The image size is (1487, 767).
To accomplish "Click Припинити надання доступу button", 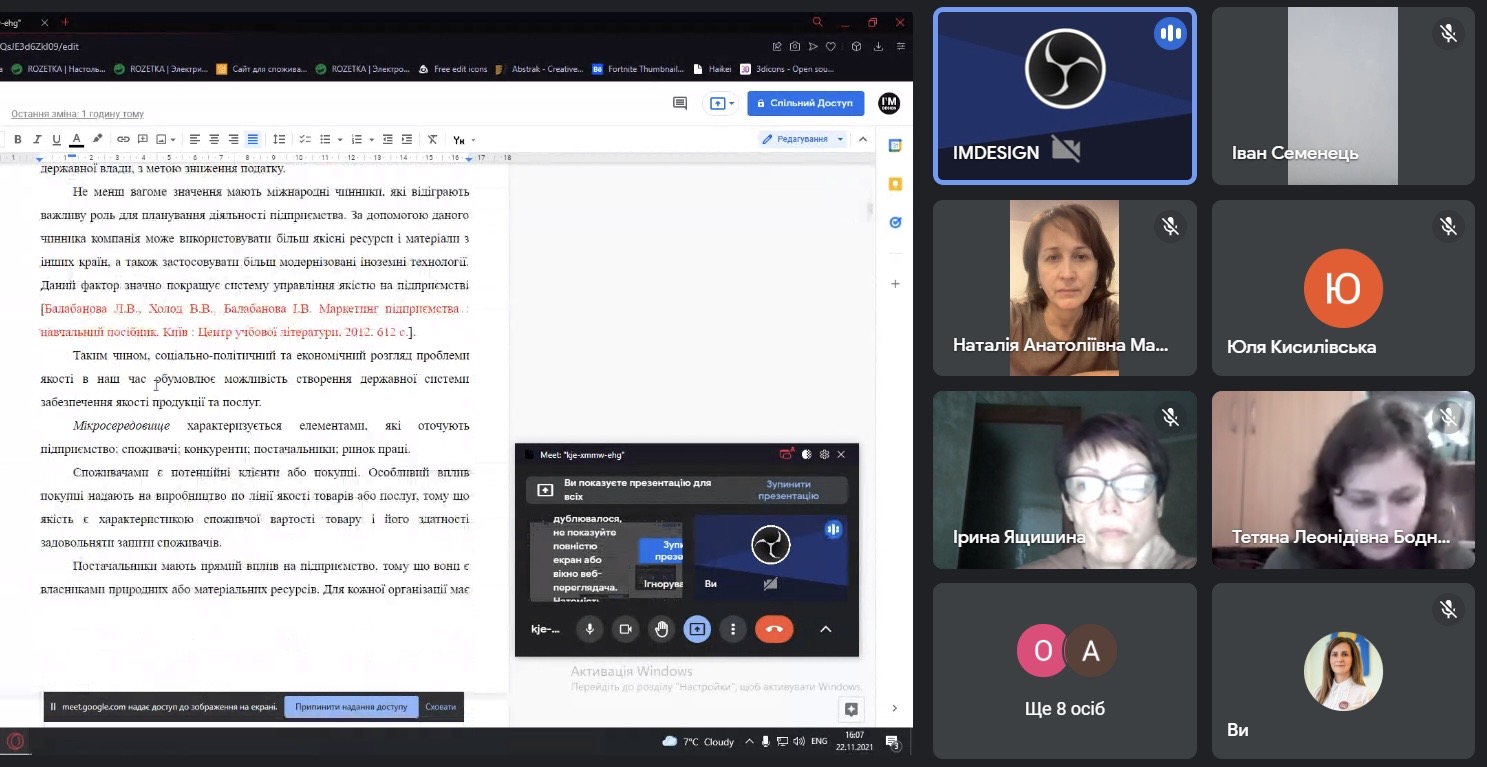I will tap(350, 706).
